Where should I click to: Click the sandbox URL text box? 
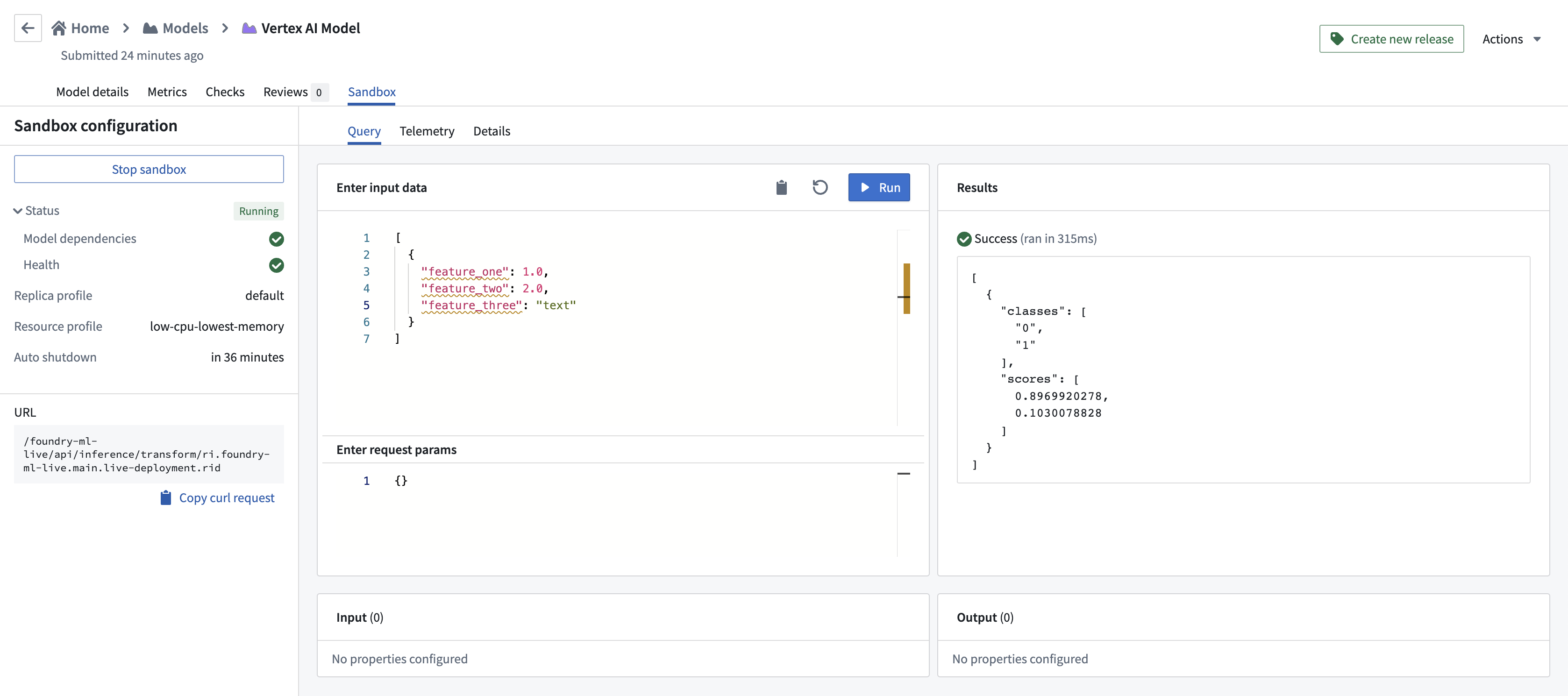click(149, 455)
